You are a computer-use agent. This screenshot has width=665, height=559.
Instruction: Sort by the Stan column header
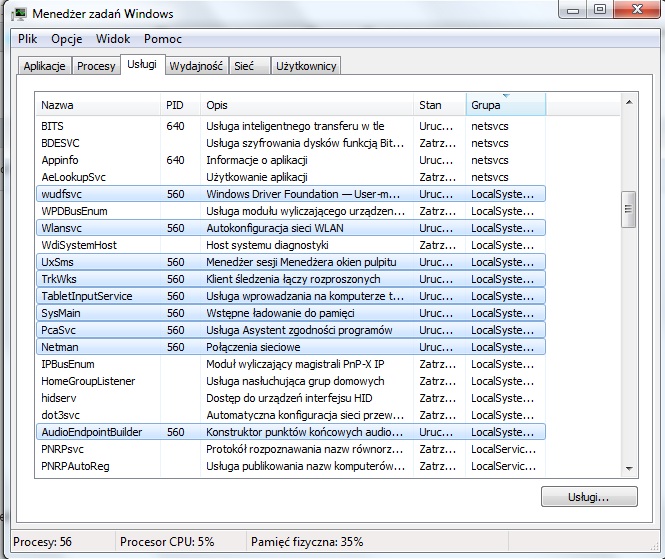tap(440, 105)
